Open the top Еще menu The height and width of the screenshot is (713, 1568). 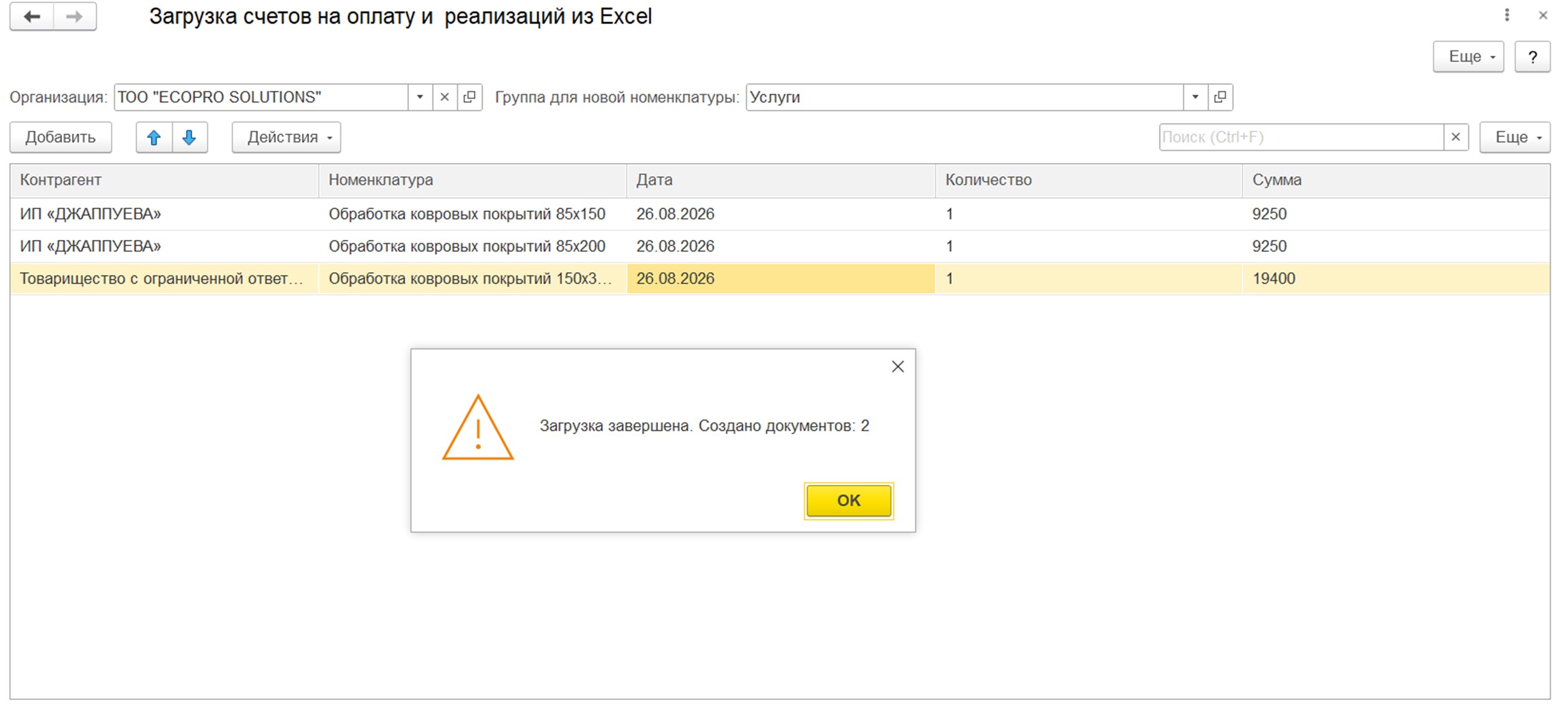coord(1468,57)
